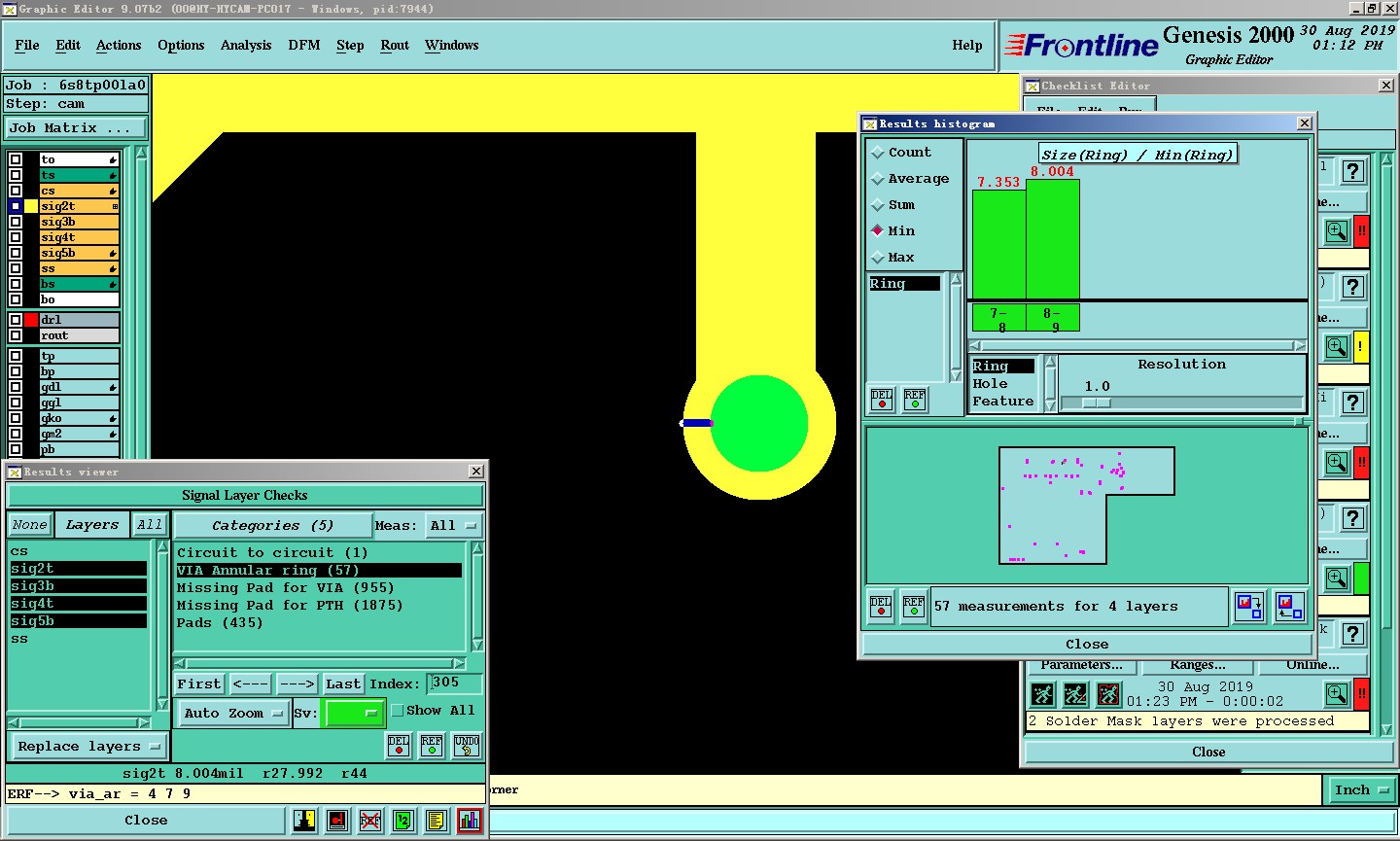Open the Meas: All dropdown
The width and height of the screenshot is (1400, 841).
(x=454, y=526)
